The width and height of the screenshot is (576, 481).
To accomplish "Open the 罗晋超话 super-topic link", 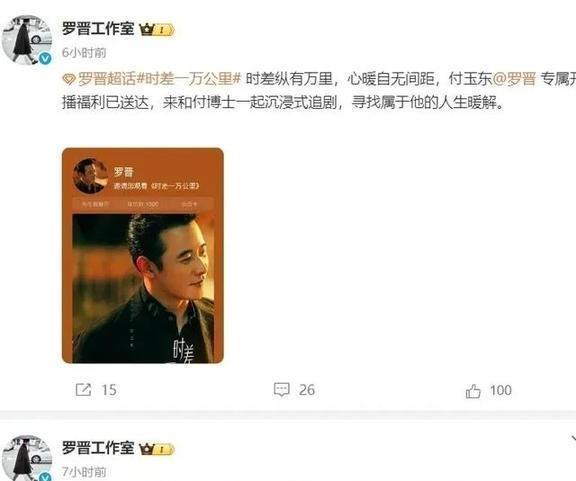I will point(107,79).
